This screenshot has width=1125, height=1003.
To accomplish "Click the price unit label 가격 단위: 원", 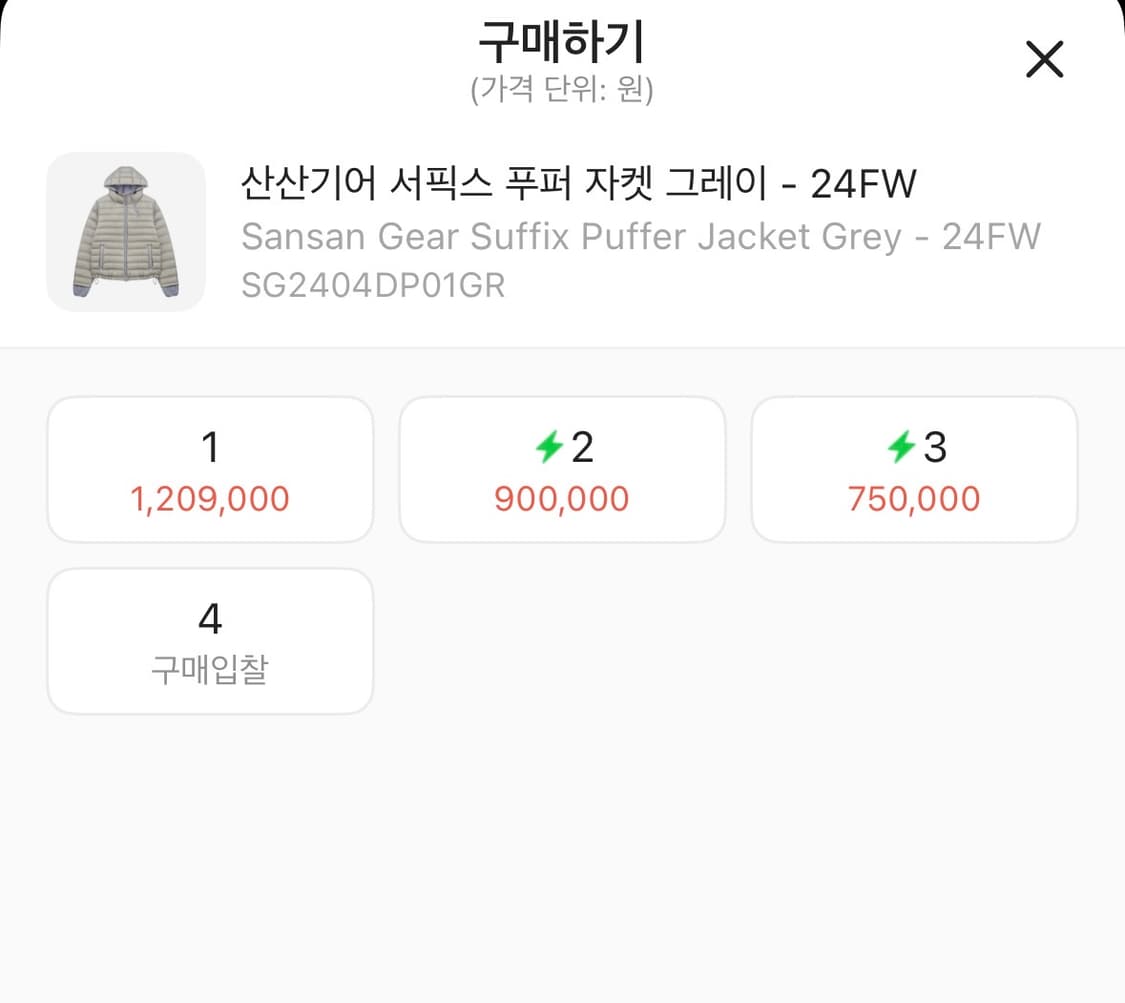I will 562,91.
